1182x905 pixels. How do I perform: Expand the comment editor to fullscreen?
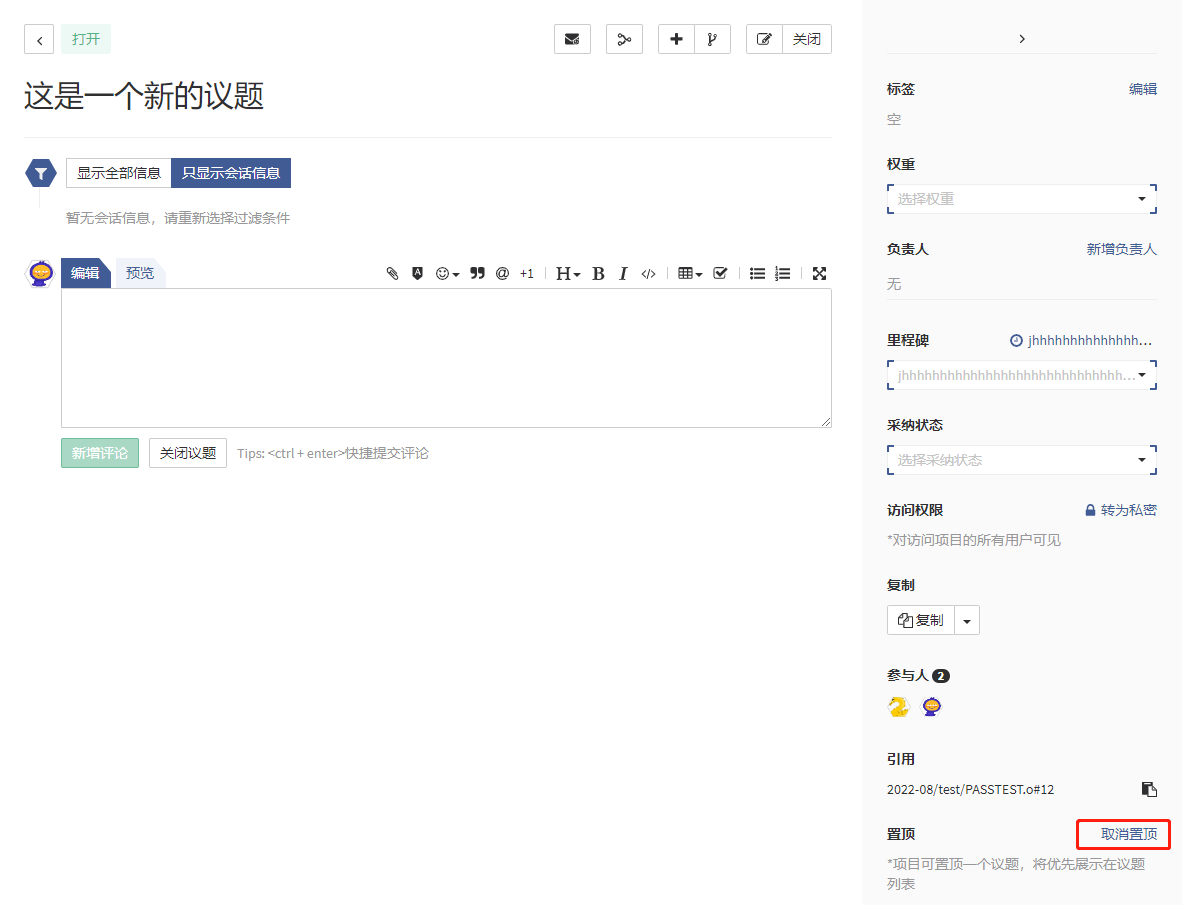point(819,274)
